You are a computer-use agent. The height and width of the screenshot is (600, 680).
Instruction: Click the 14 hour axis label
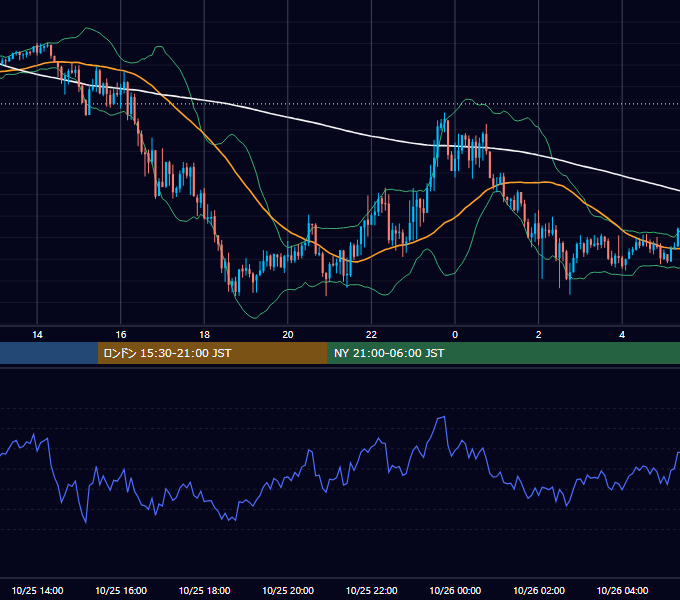click(37, 335)
